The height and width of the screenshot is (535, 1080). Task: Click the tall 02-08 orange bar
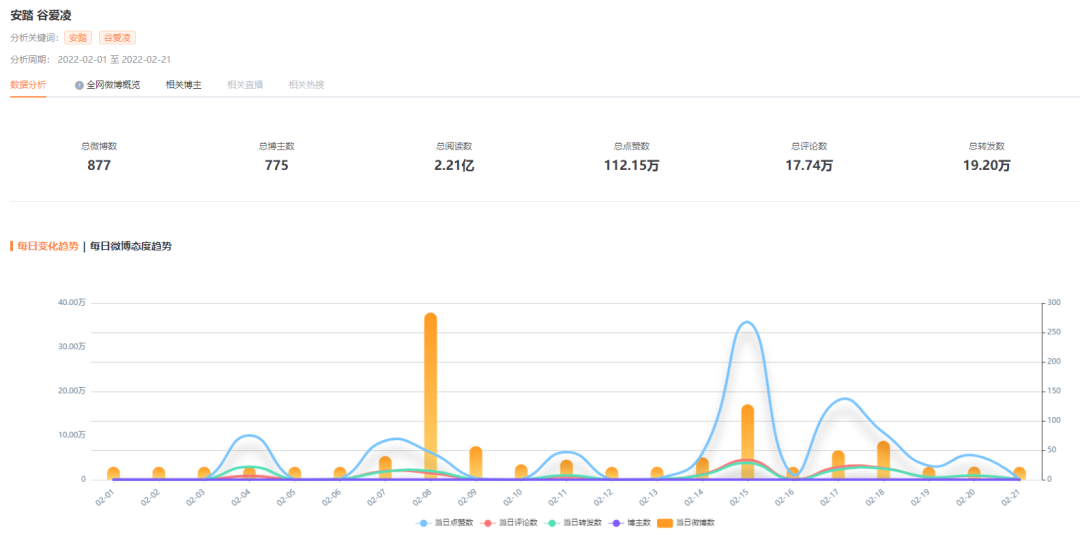(430, 396)
